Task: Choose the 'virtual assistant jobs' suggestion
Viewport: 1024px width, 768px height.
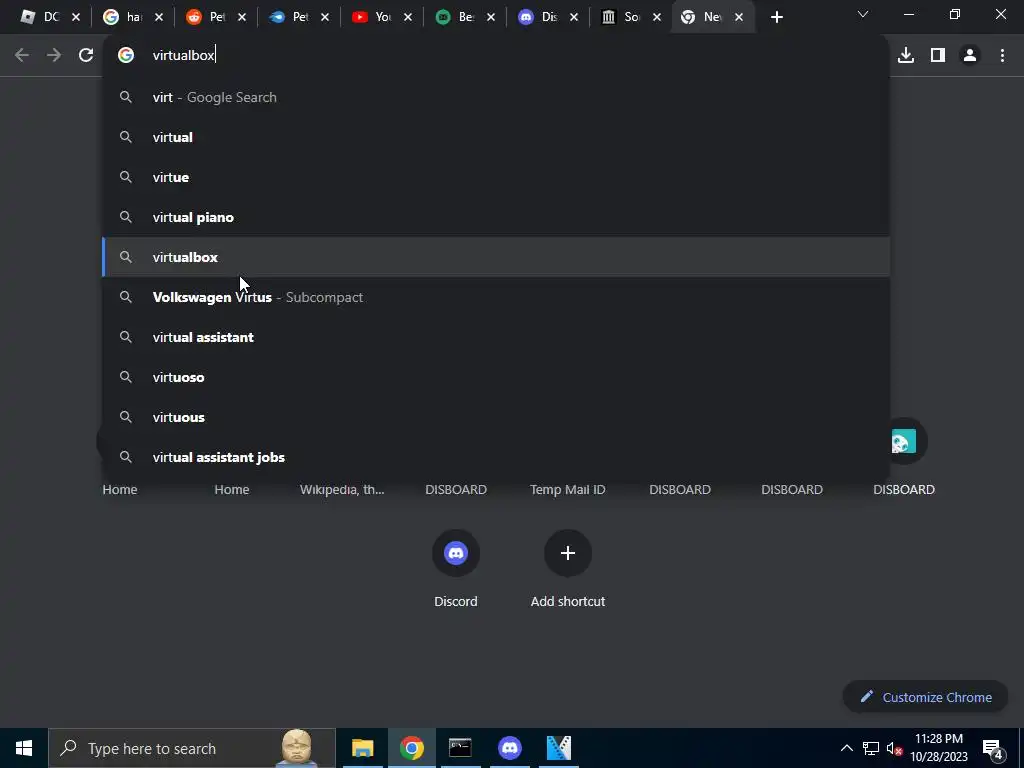Action: 496,457
